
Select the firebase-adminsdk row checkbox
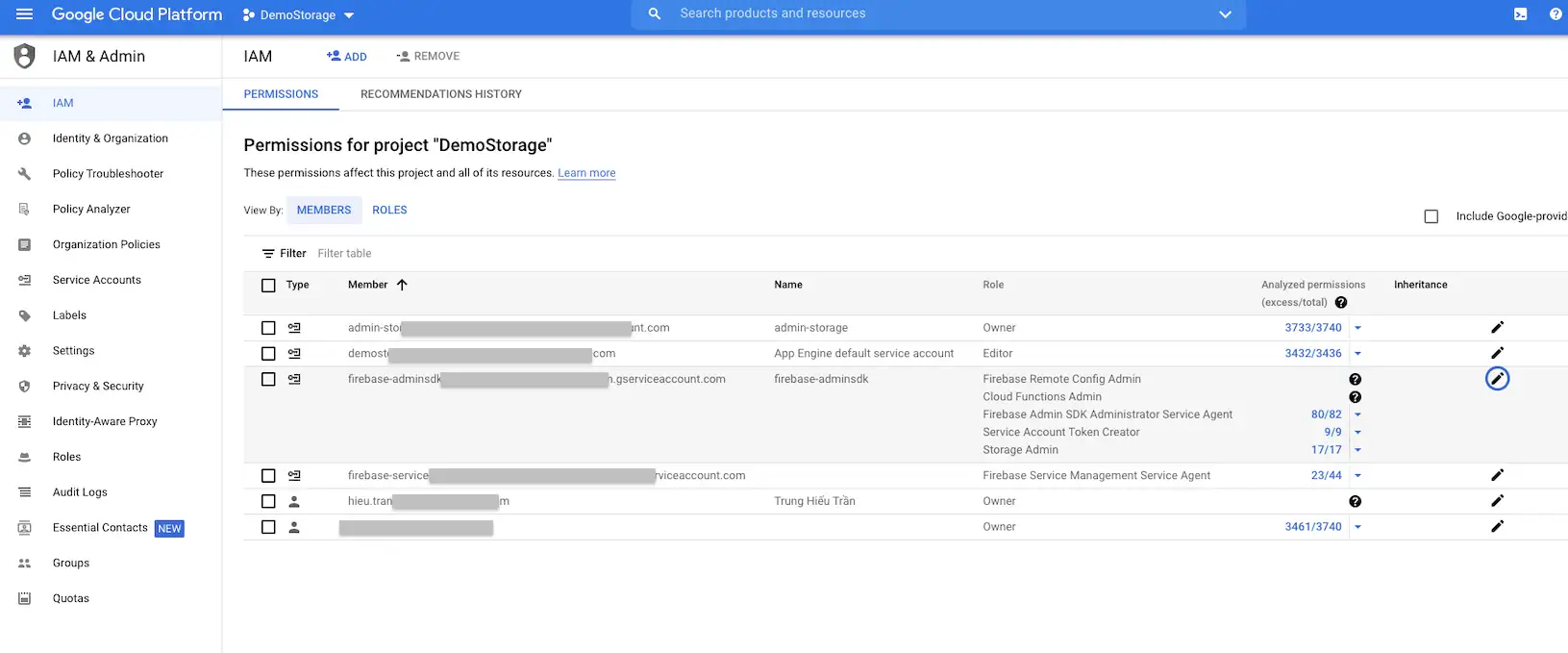click(268, 380)
